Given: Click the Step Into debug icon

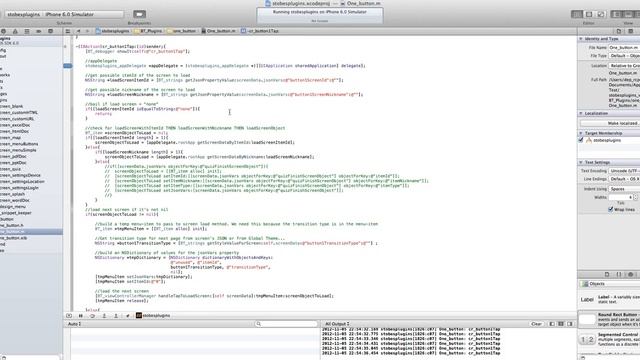Looking at the screenshot, I should point(104,316).
